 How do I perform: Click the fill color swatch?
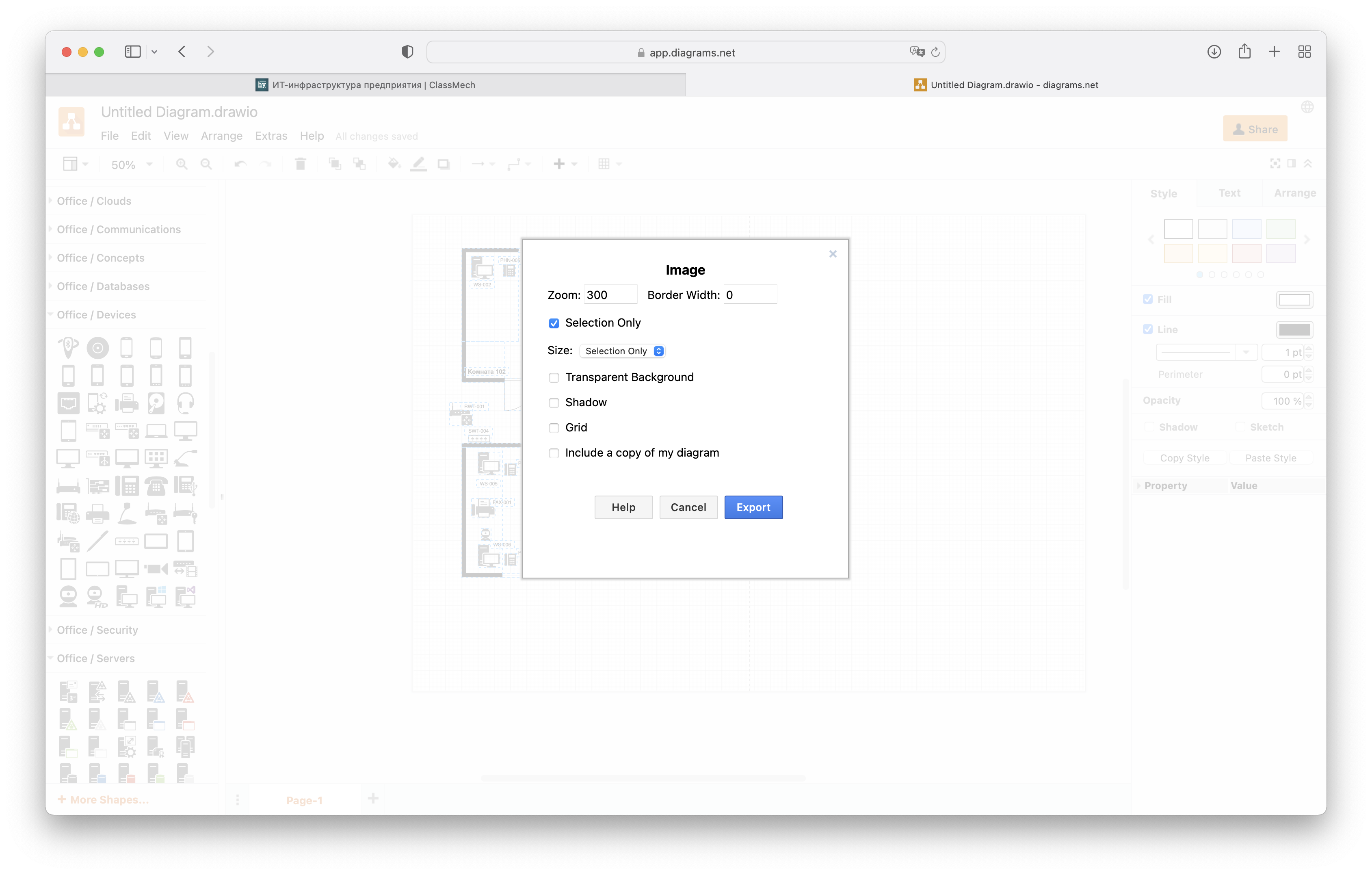1294,300
